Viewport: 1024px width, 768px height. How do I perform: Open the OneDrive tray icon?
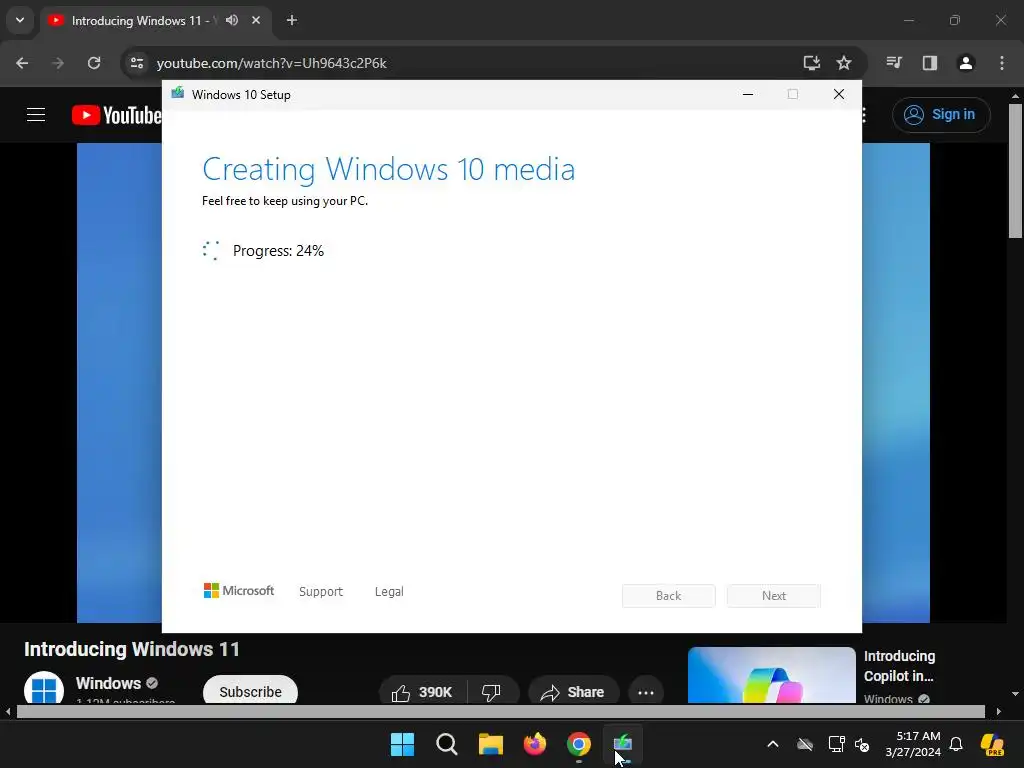pos(805,744)
